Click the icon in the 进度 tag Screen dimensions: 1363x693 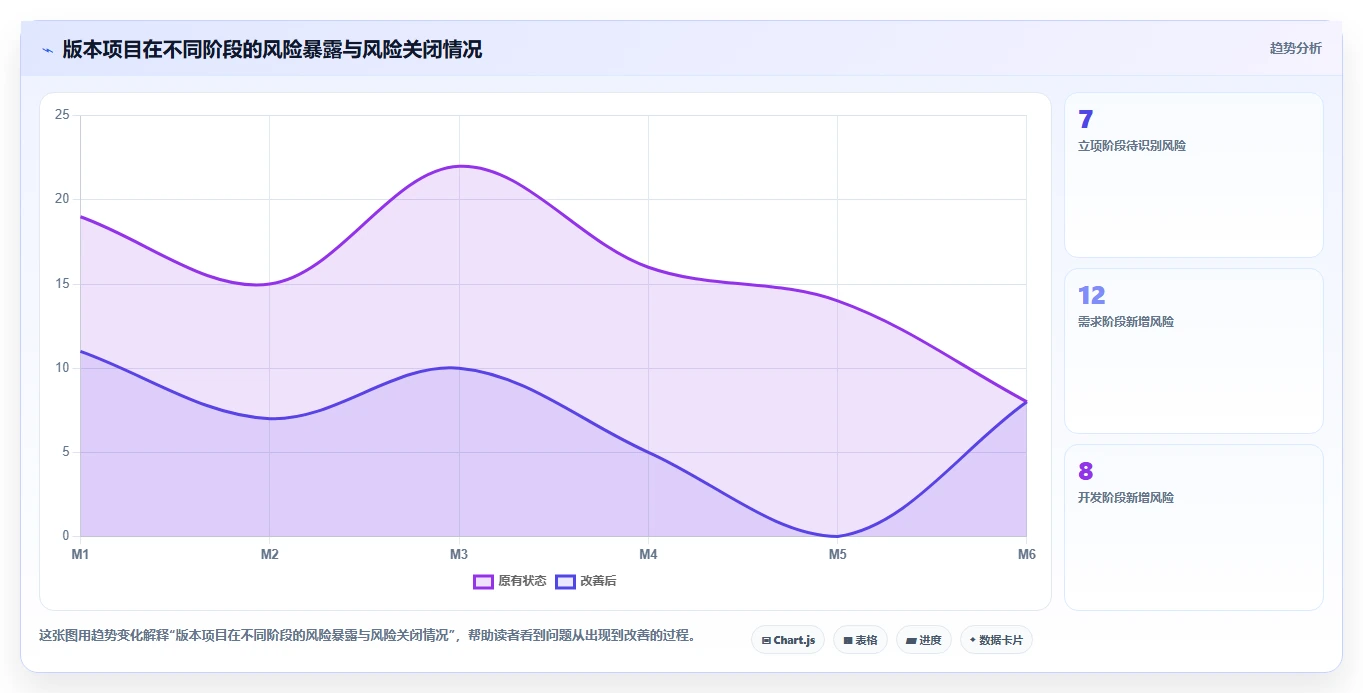tap(911, 640)
